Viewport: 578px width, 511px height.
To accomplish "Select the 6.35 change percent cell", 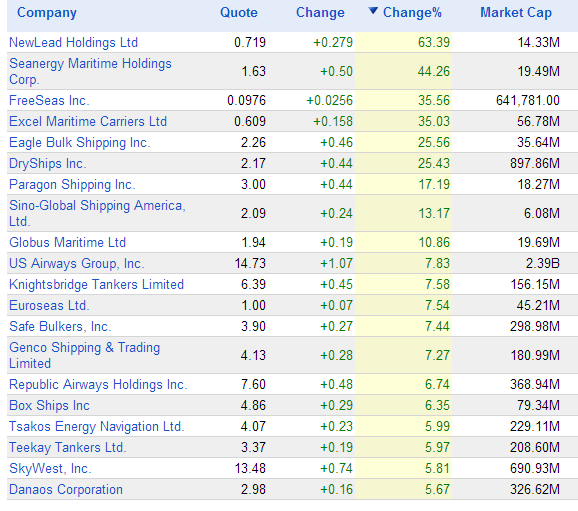I will click(437, 405).
